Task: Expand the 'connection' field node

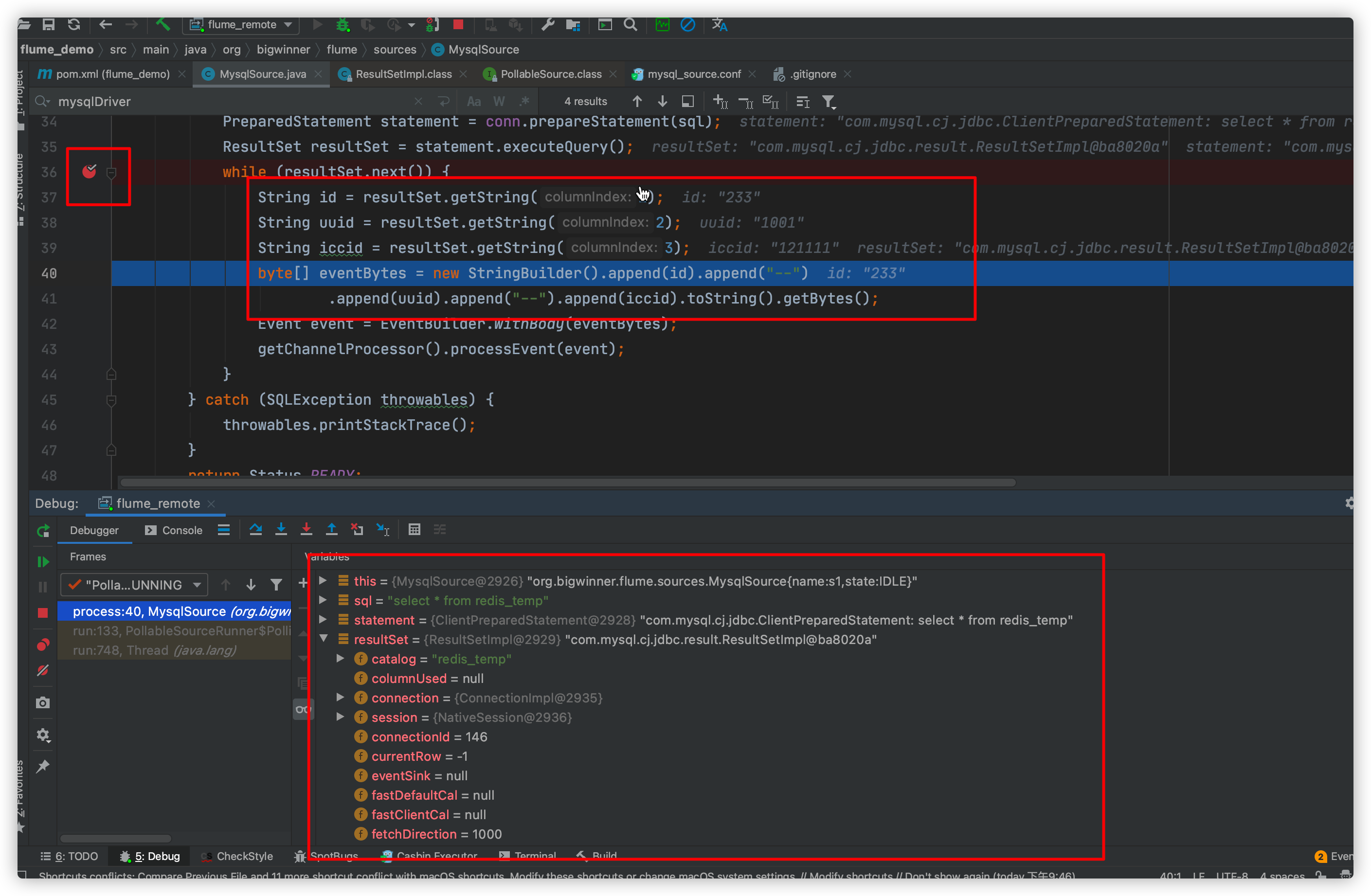Action: tap(341, 698)
